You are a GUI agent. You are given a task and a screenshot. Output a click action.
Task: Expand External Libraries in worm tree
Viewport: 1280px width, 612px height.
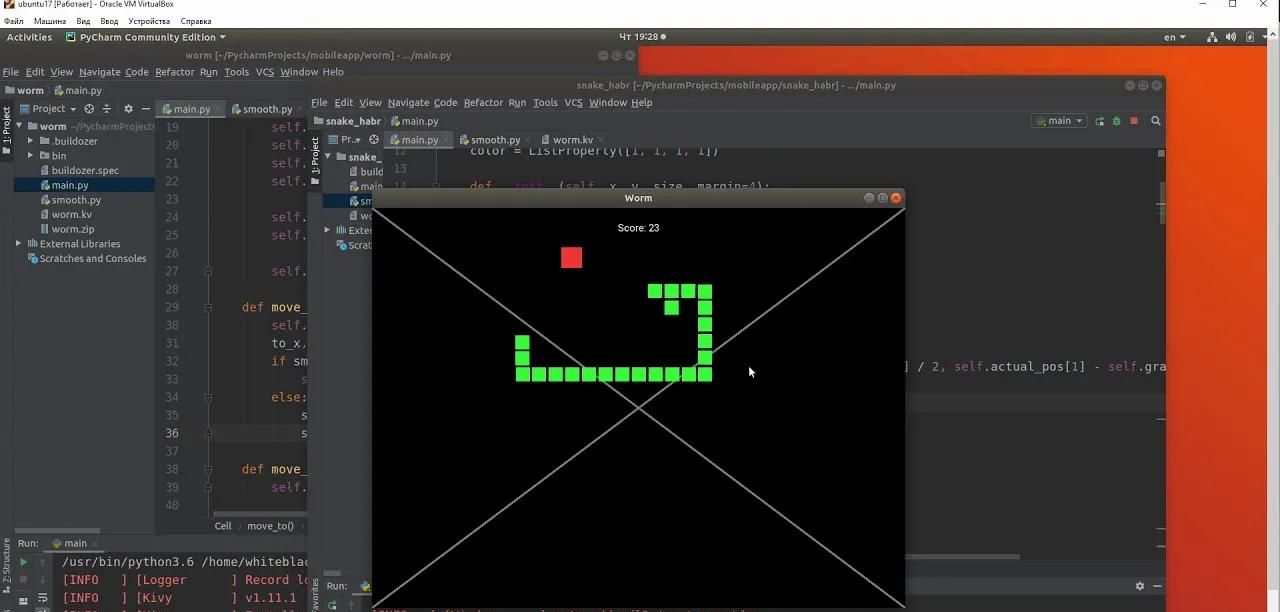(x=19, y=244)
